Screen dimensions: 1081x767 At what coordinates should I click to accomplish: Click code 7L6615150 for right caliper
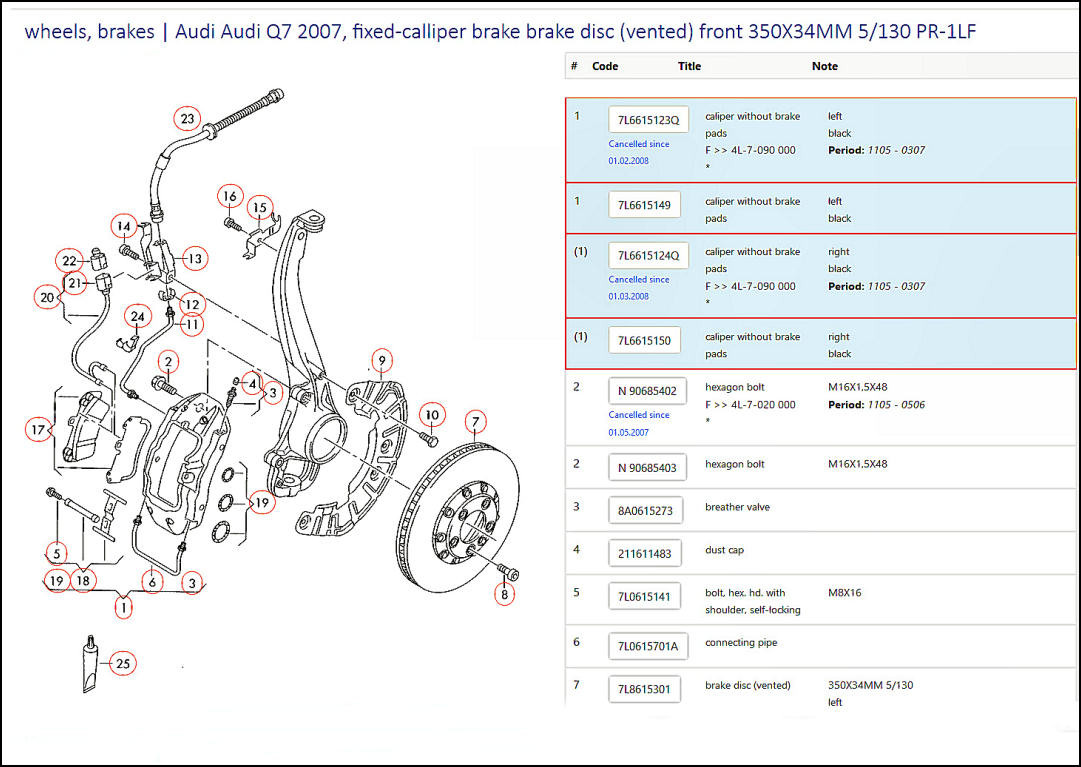tap(644, 339)
